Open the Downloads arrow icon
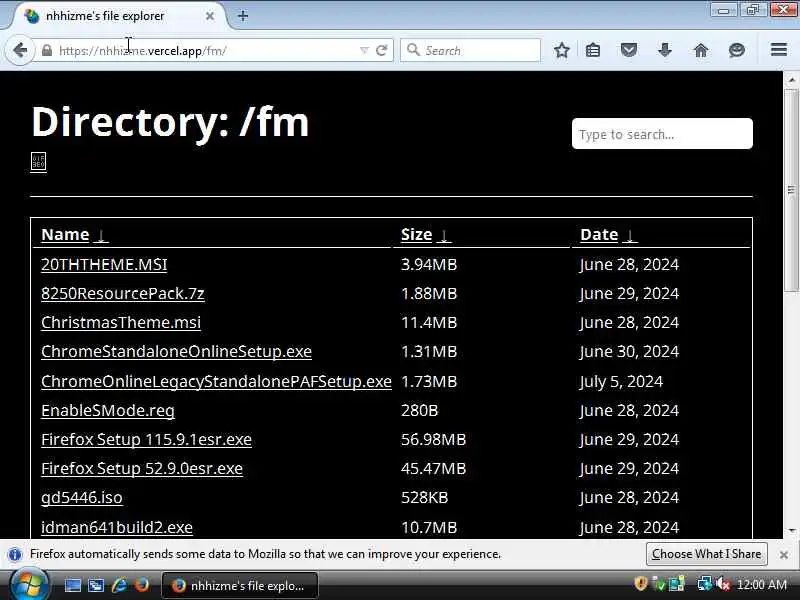The width and height of the screenshot is (800, 600). click(x=664, y=50)
